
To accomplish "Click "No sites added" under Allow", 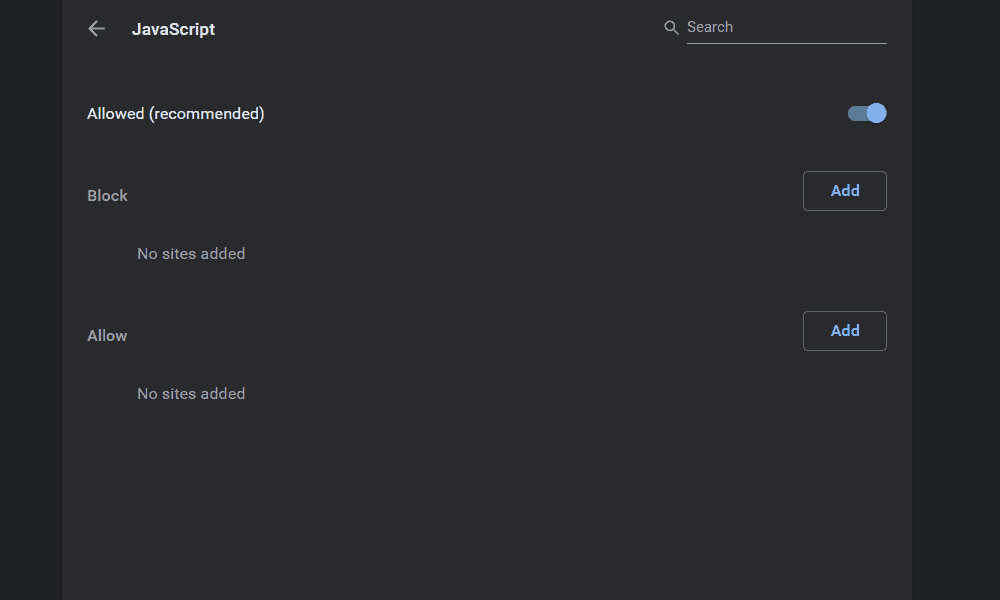I will point(191,394).
